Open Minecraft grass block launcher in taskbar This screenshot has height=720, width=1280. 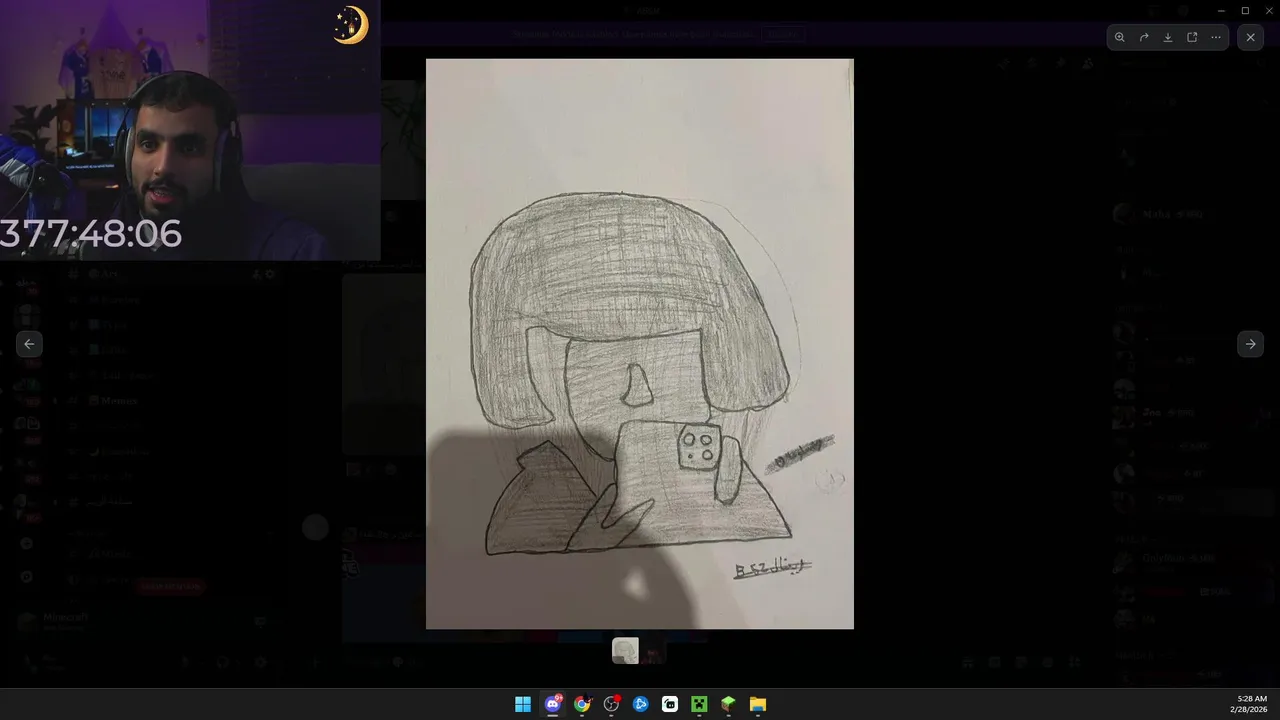pyautogui.click(x=728, y=704)
